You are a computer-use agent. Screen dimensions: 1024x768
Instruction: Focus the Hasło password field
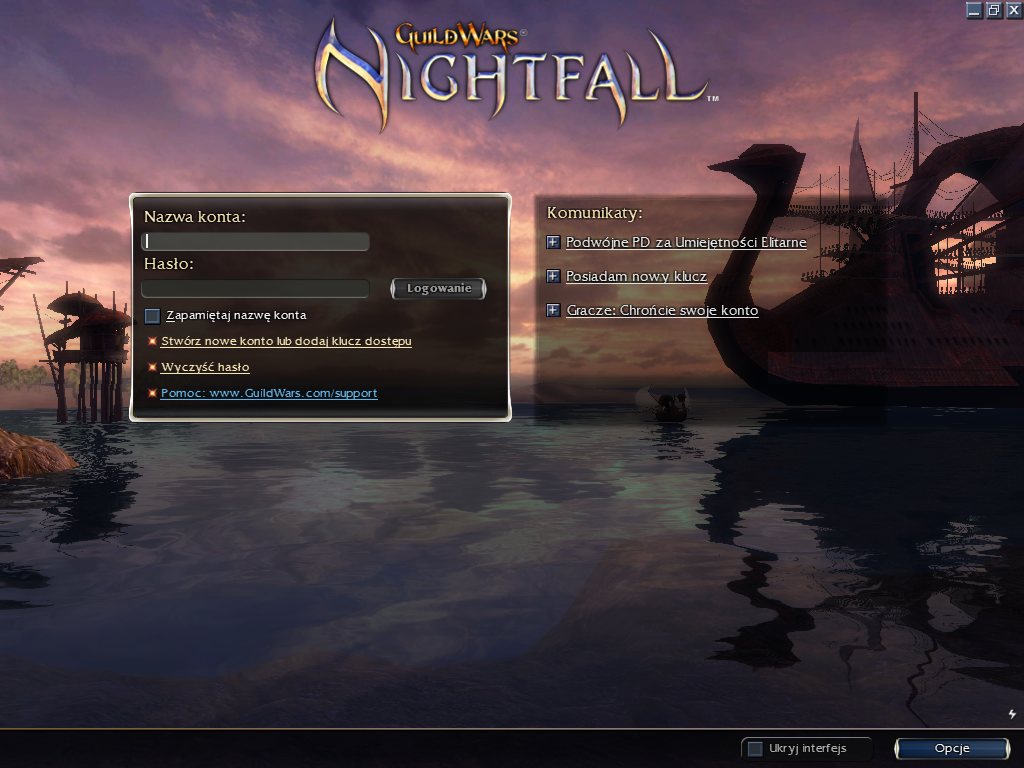tap(255, 289)
